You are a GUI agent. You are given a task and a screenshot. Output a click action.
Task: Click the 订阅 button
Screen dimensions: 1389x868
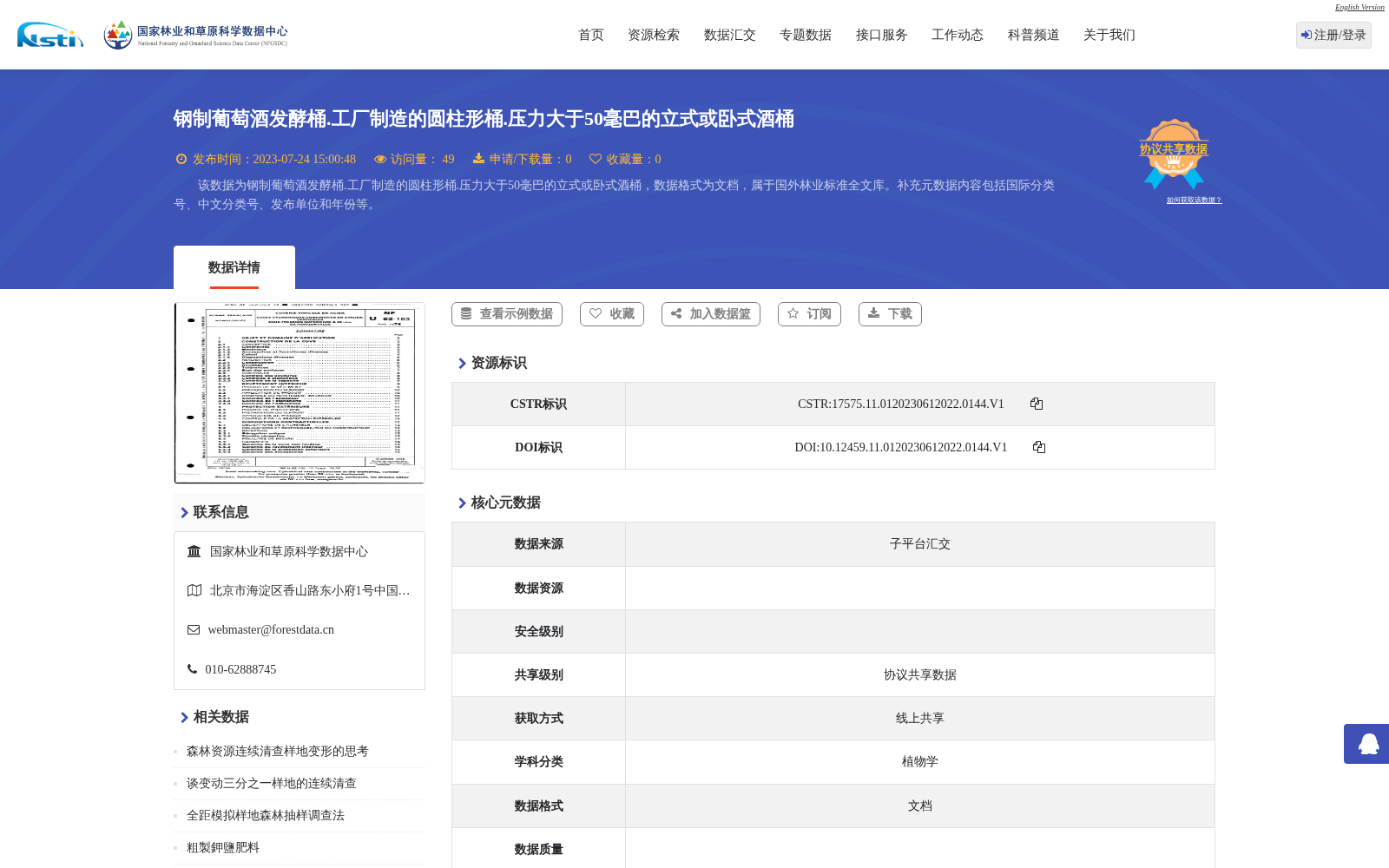(x=809, y=314)
